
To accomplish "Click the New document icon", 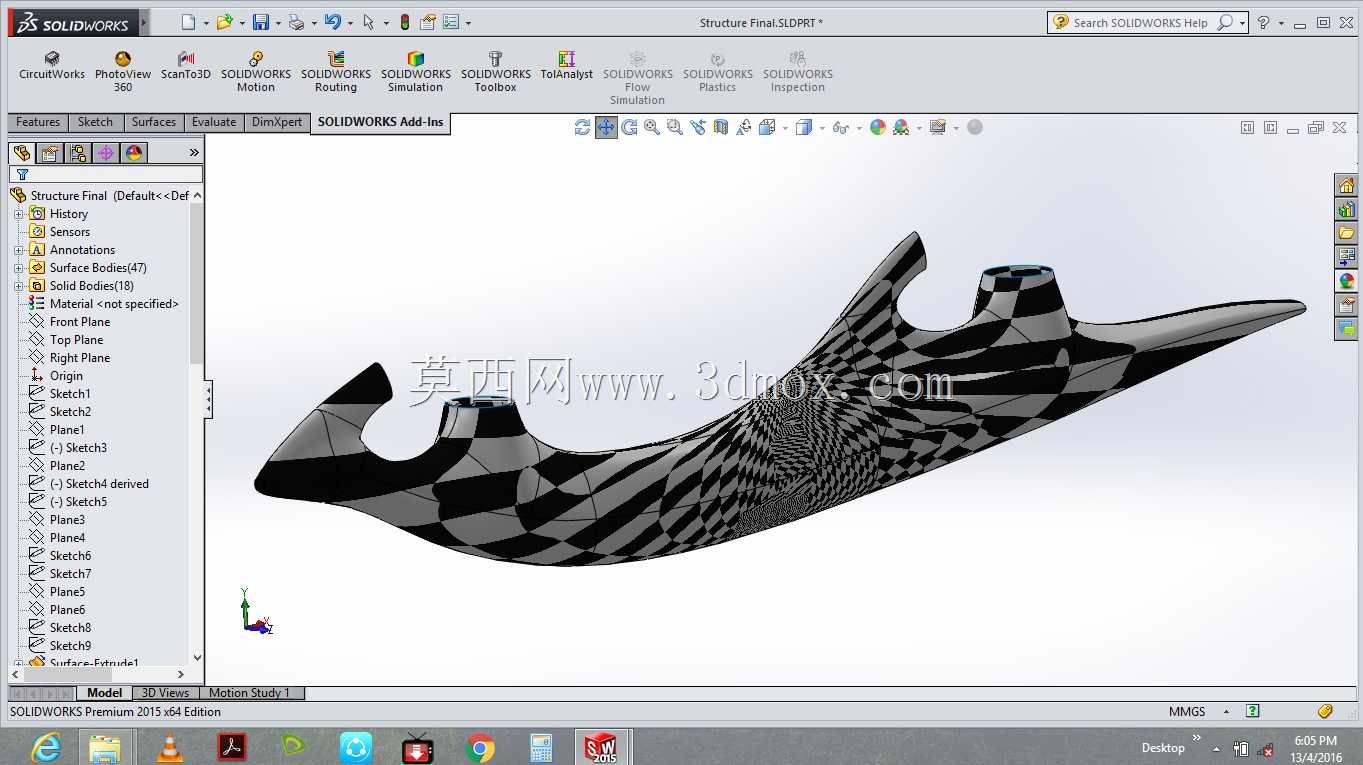I will tap(189, 22).
